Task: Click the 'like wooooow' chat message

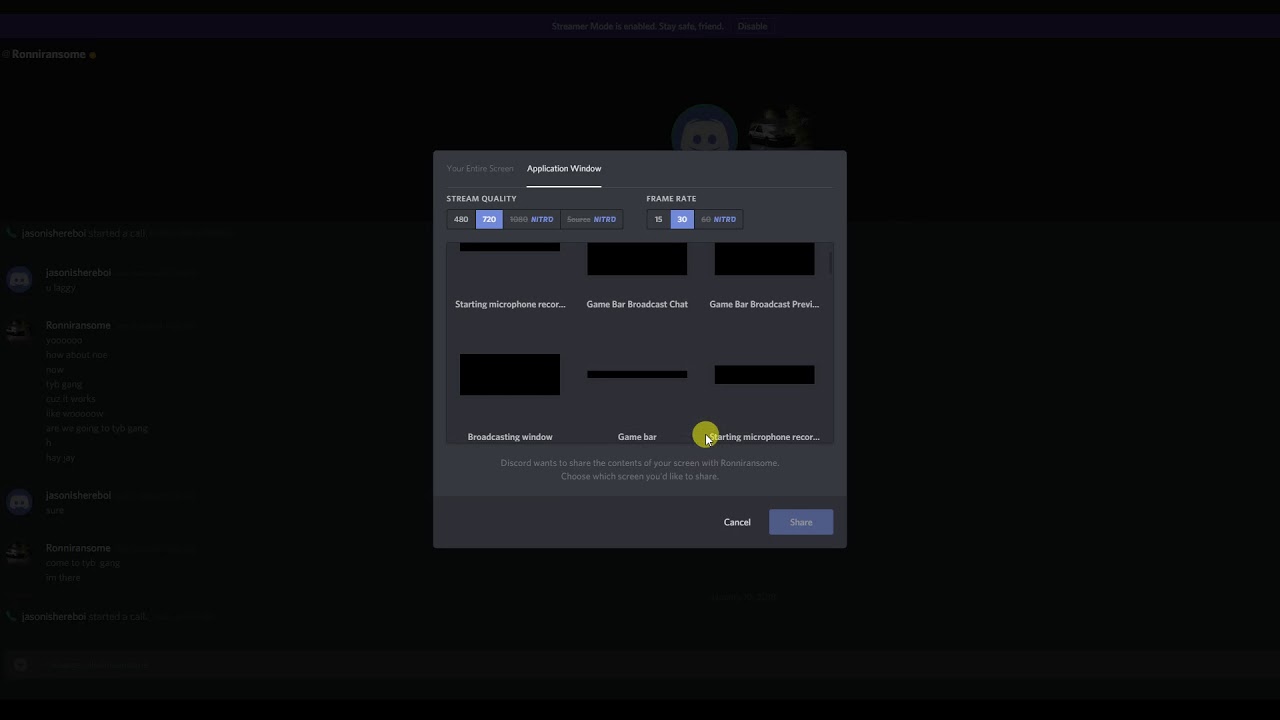Action: [x=75, y=413]
